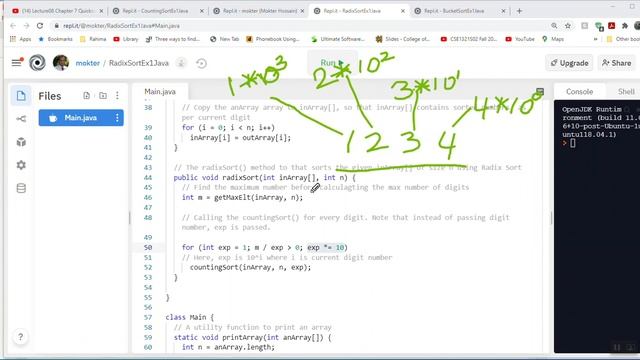Screen dimensions: 640x360
Task: Click line 52 countingSort call
Action: pyautogui.click(x=250, y=268)
